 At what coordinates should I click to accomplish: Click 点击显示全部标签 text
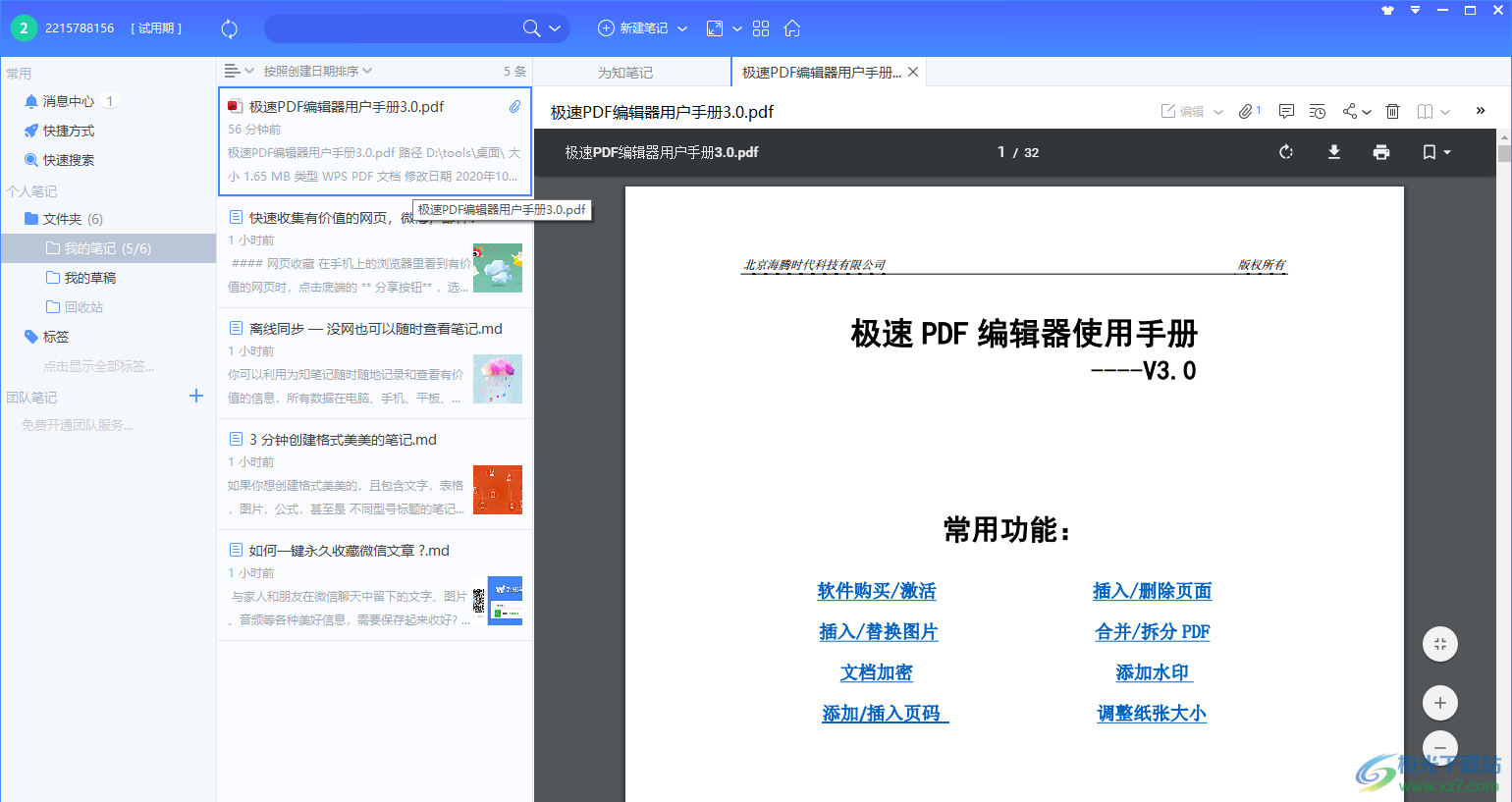click(x=98, y=366)
